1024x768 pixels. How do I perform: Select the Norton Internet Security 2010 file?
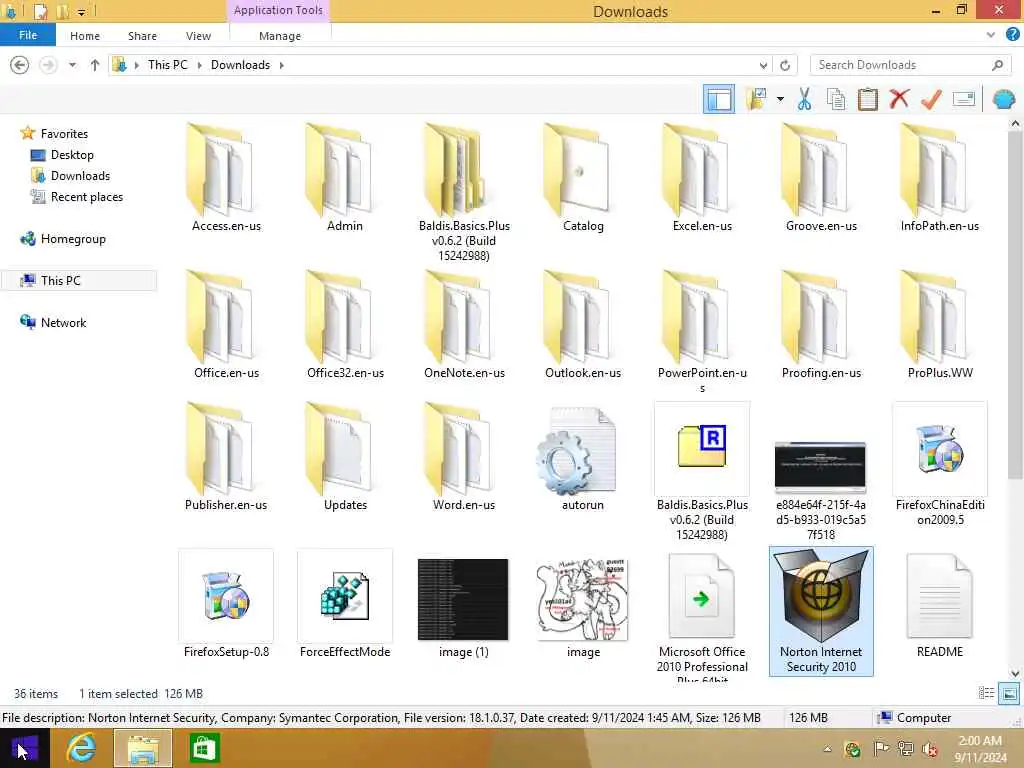click(821, 611)
